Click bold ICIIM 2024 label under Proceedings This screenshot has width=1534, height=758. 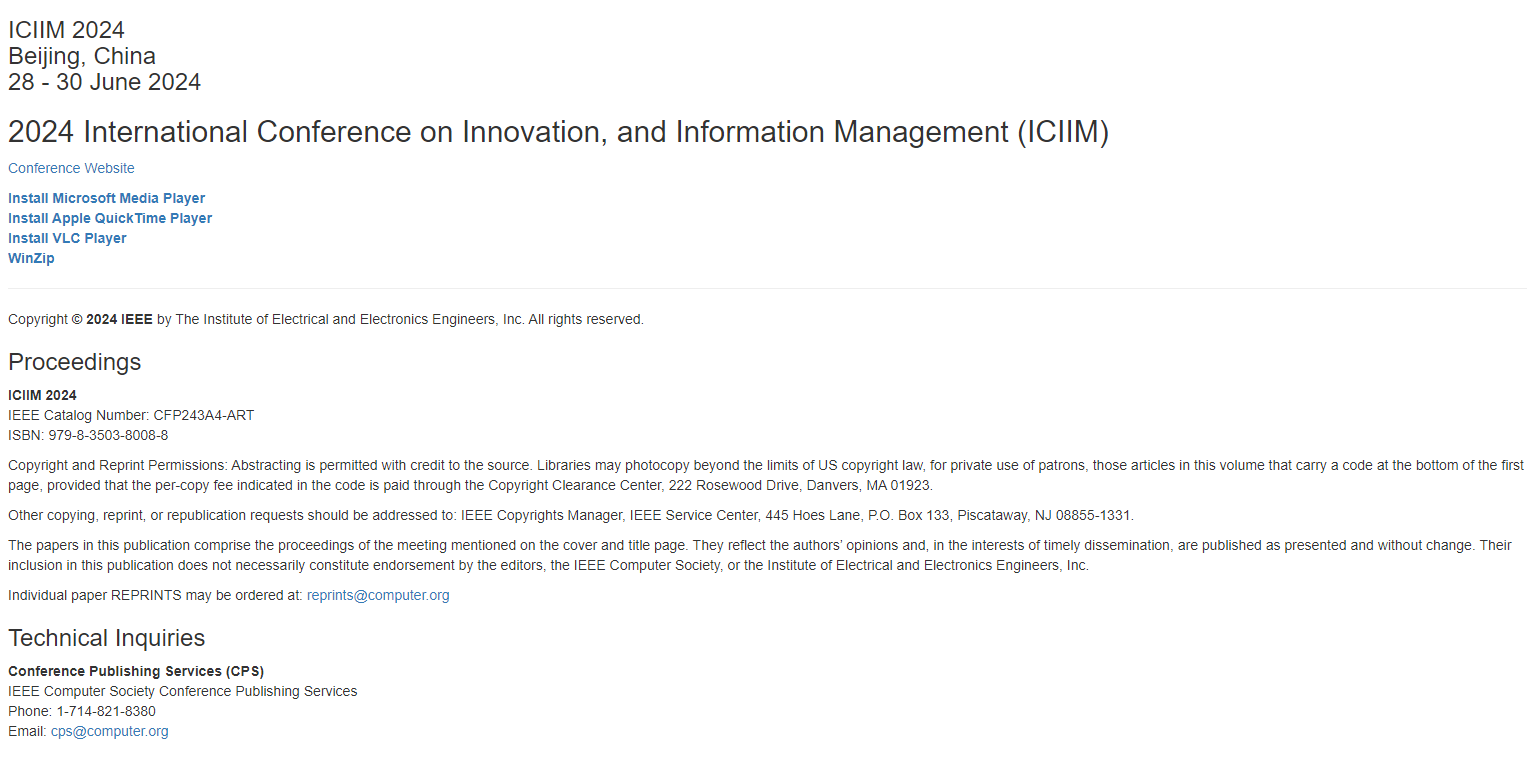[x=42, y=395]
